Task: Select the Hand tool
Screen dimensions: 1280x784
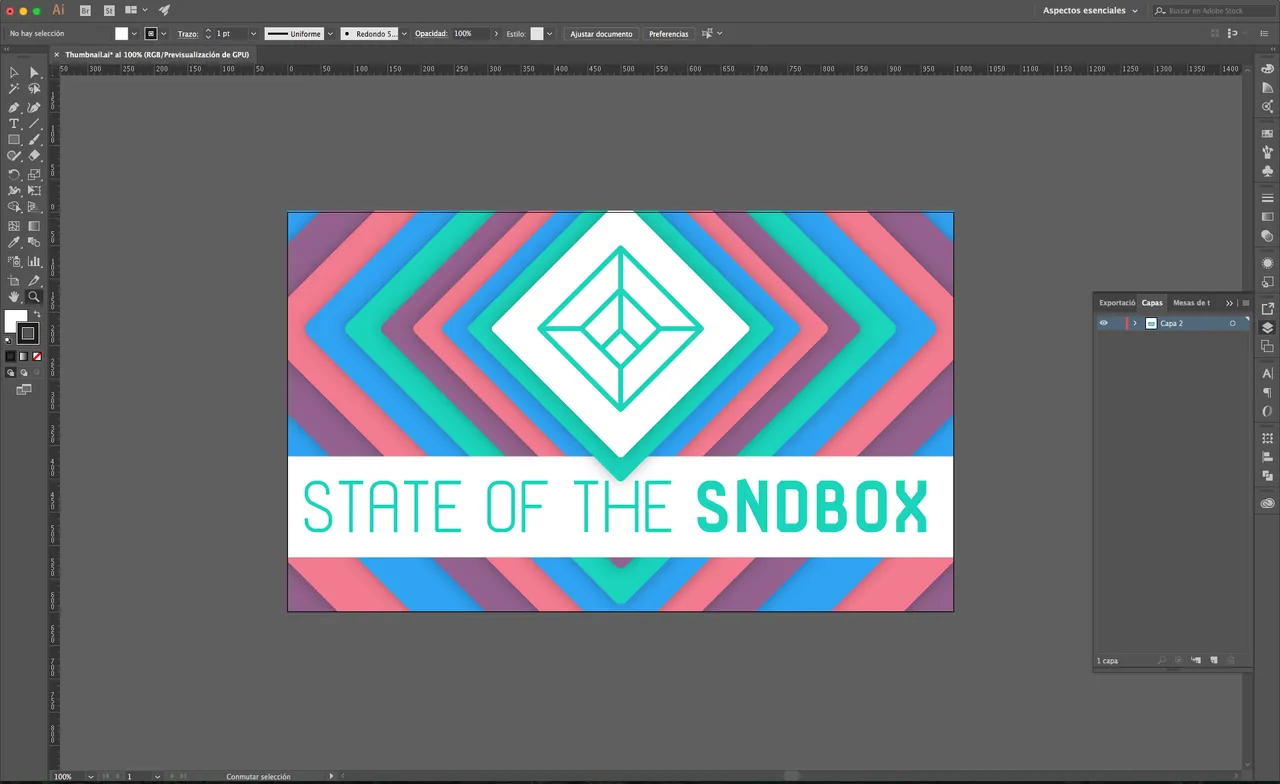Action: pyautogui.click(x=14, y=297)
